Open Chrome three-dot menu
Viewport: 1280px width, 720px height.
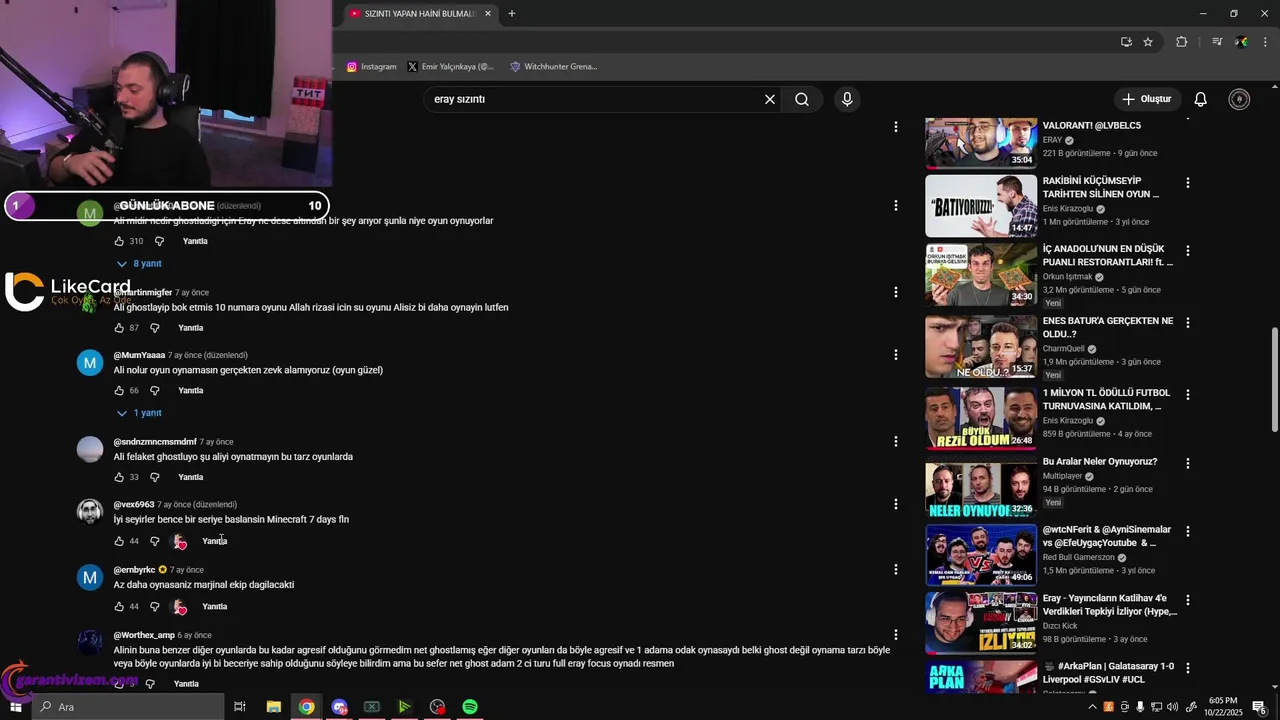pyautogui.click(x=1266, y=42)
